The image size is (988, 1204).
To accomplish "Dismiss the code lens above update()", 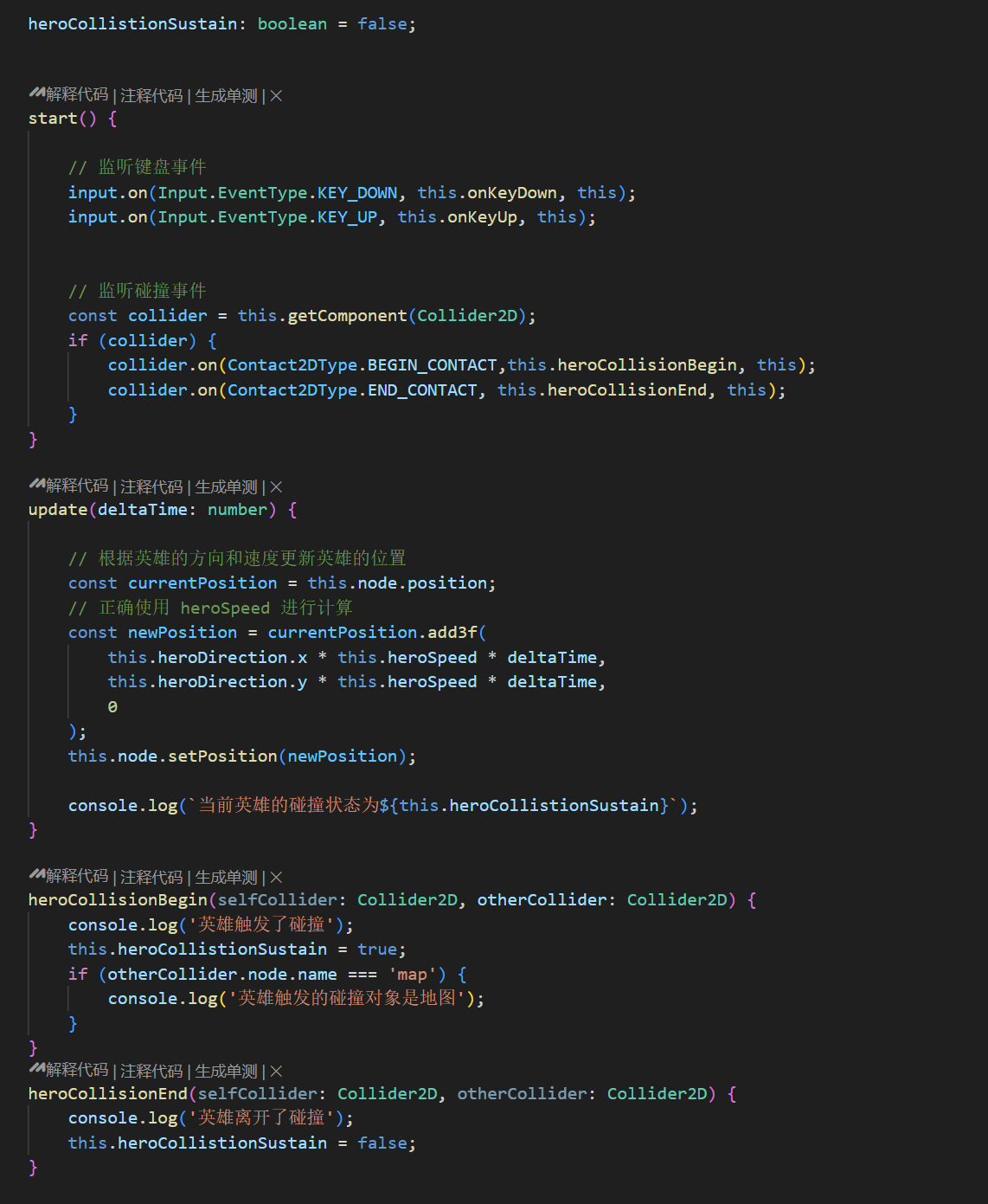I will (x=277, y=486).
